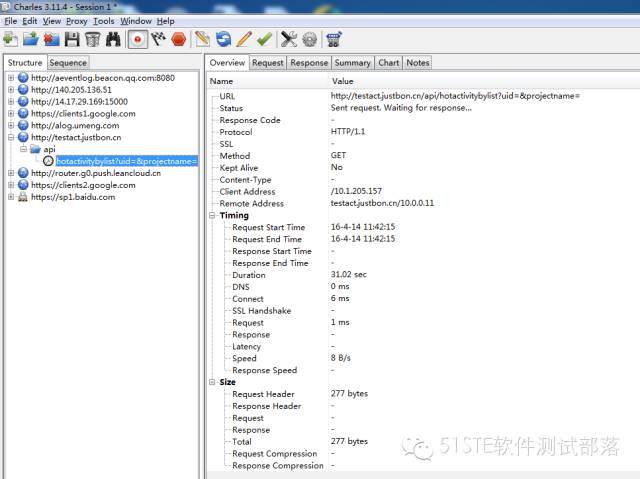Expand the alog.umeng.com node
The height and width of the screenshot is (479, 640).
11,125
